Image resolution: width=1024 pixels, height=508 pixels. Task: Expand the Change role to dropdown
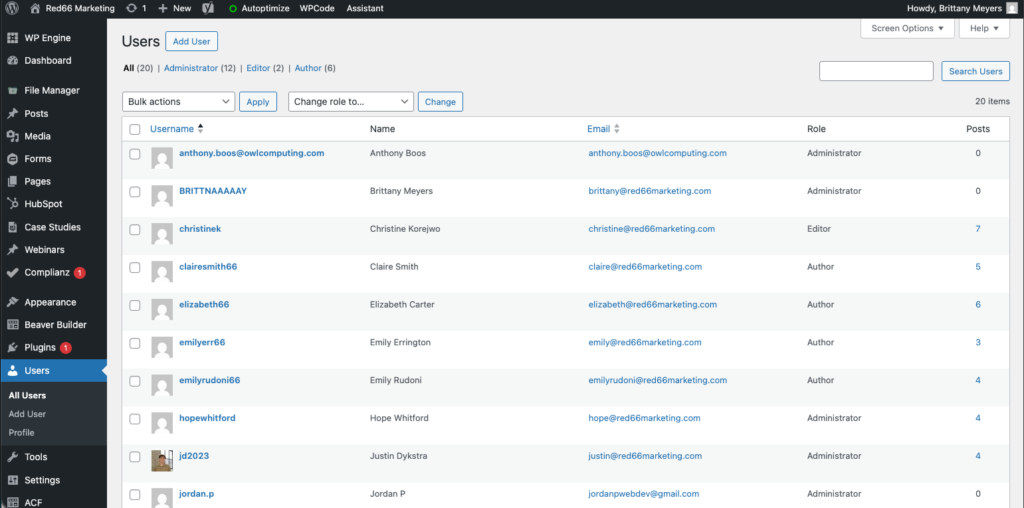pyautogui.click(x=350, y=102)
